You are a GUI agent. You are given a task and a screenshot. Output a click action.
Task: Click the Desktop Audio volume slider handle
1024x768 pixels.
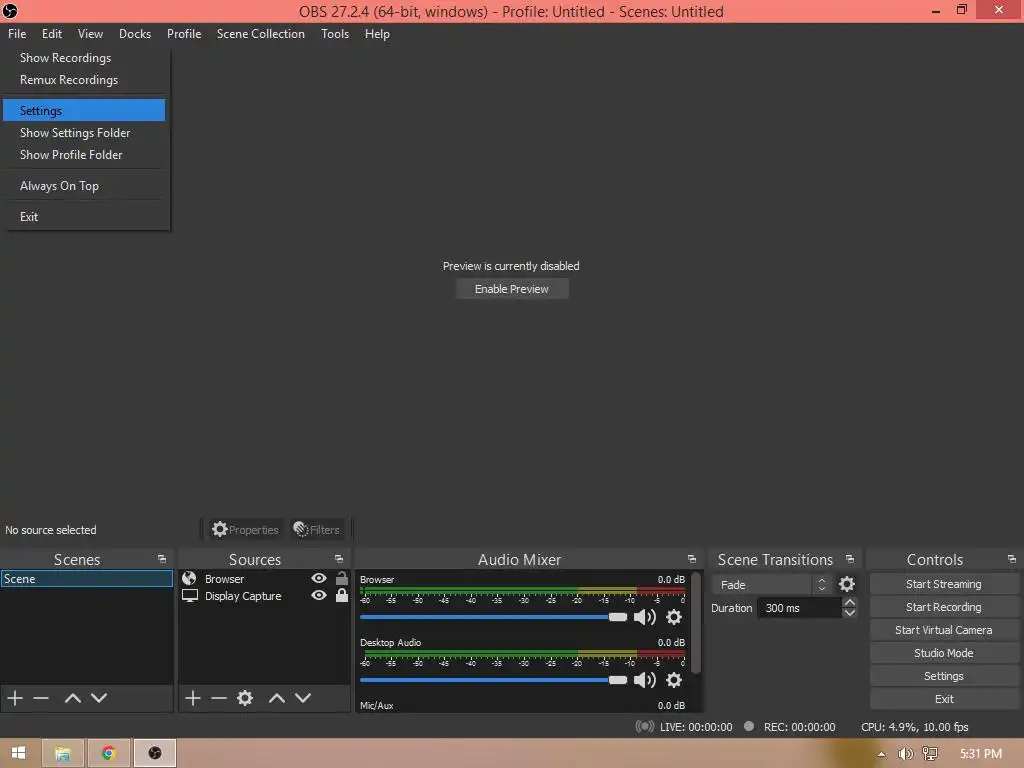[x=618, y=680]
